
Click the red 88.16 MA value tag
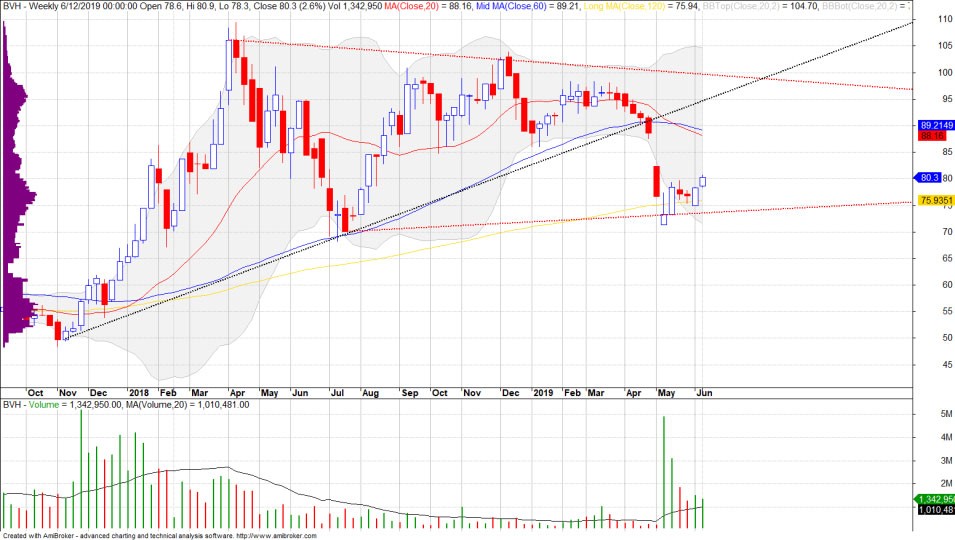pos(932,134)
